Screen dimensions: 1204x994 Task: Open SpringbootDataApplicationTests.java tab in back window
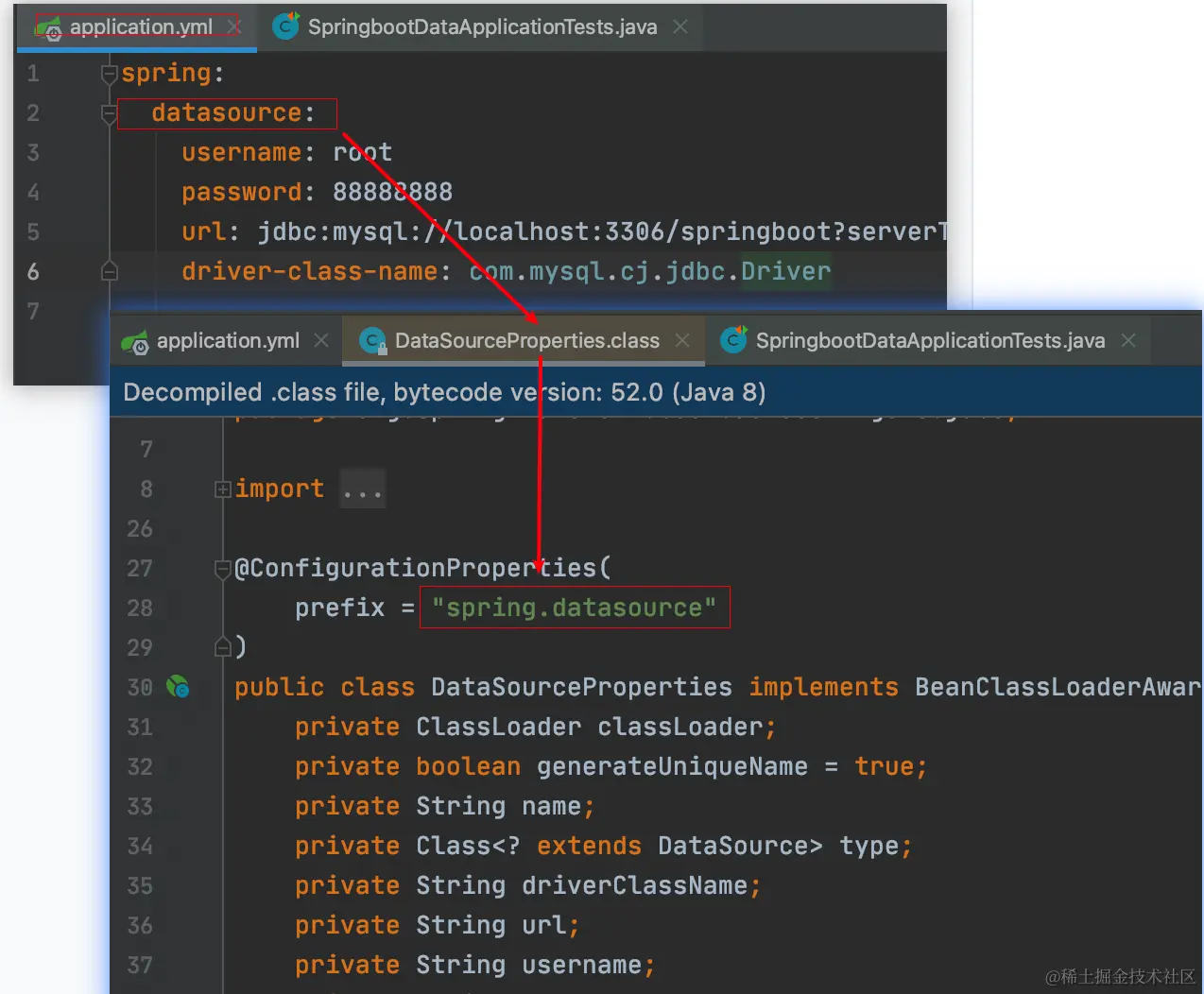pyautogui.click(x=482, y=26)
